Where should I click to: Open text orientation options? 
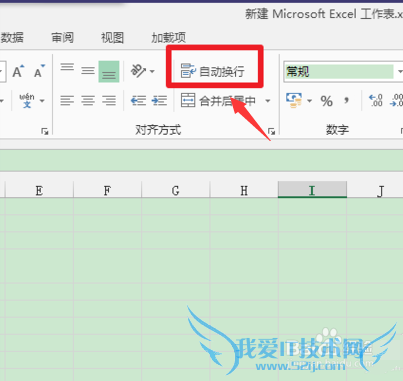point(142,71)
